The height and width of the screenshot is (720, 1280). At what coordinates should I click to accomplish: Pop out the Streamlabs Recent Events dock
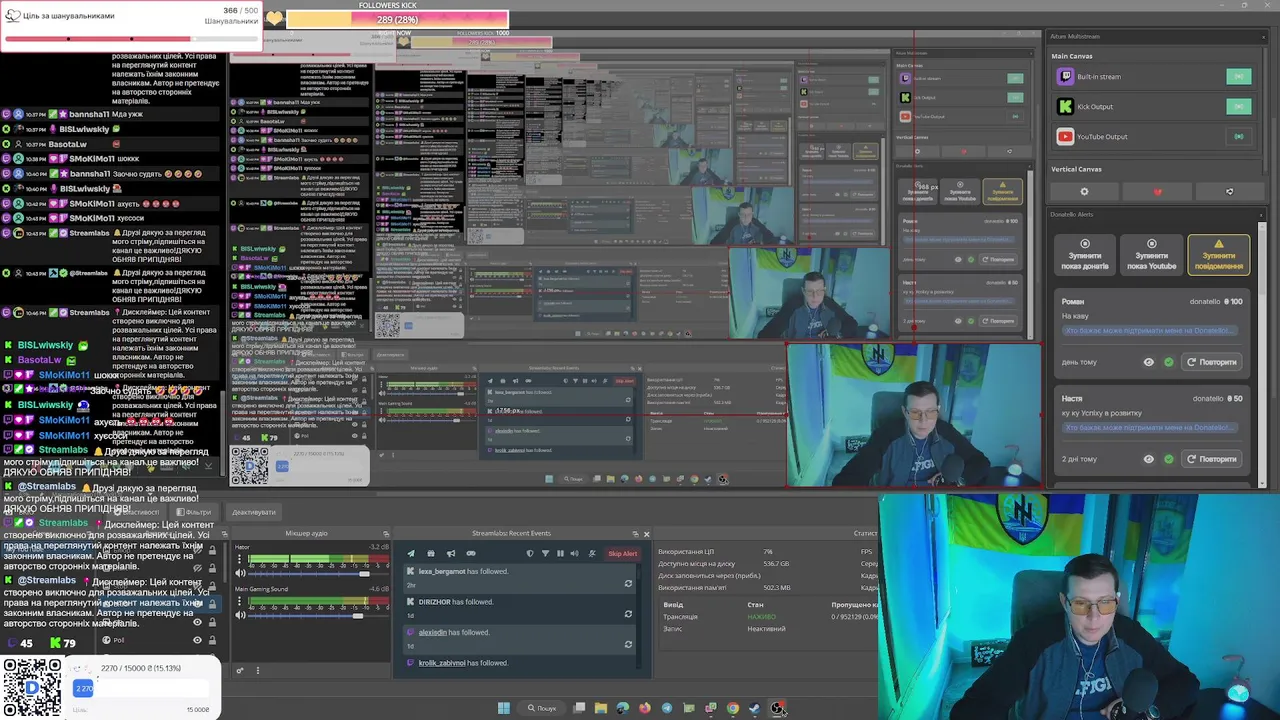[635, 534]
